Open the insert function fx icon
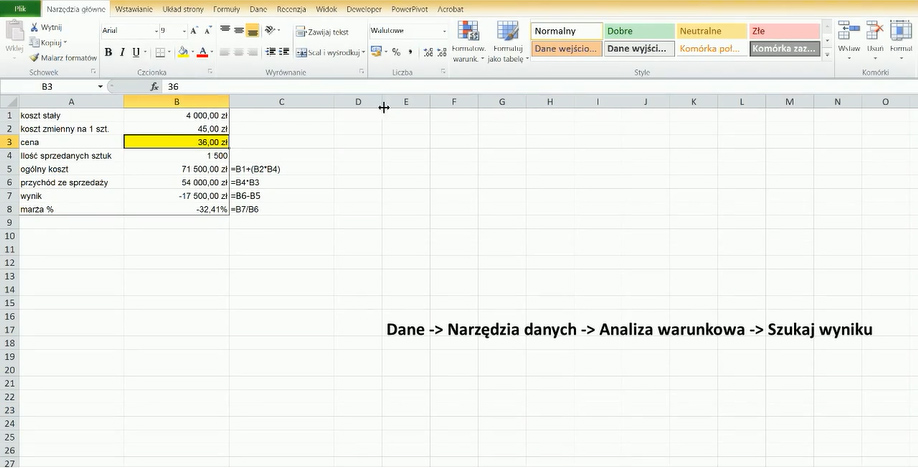 point(154,87)
